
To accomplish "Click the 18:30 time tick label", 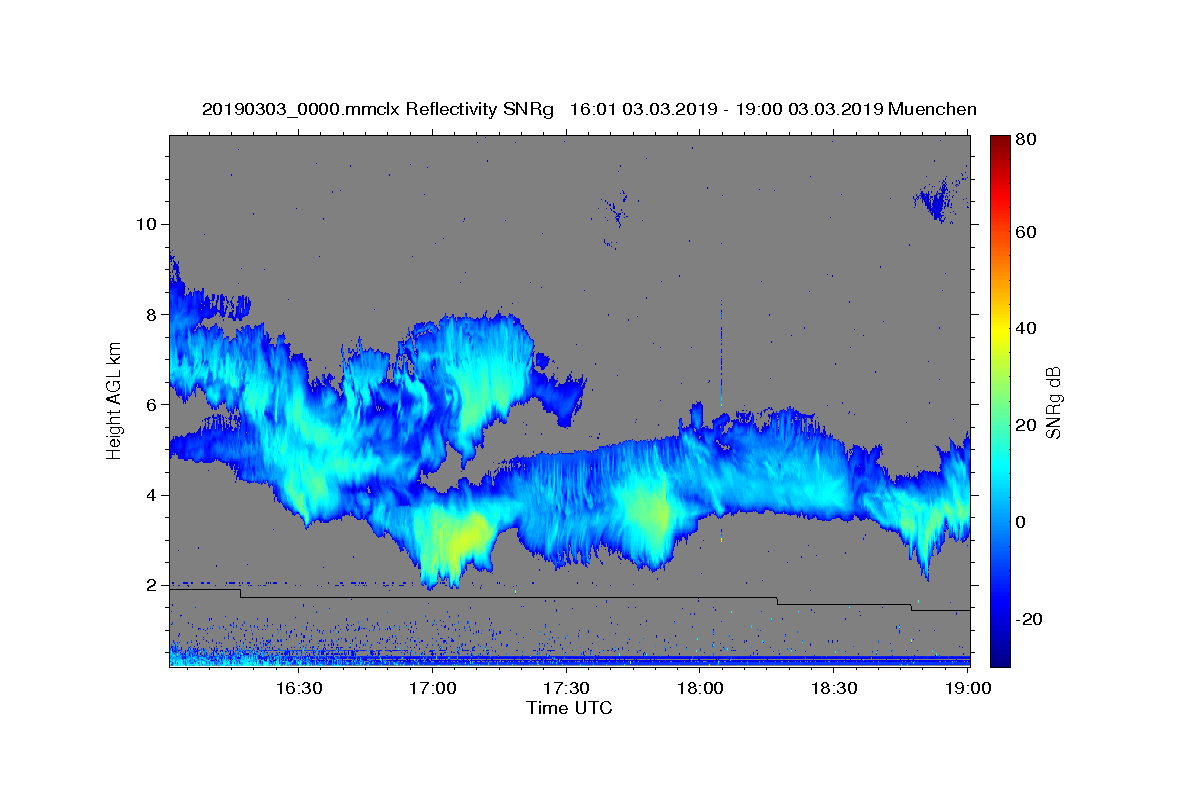I will (834, 688).
